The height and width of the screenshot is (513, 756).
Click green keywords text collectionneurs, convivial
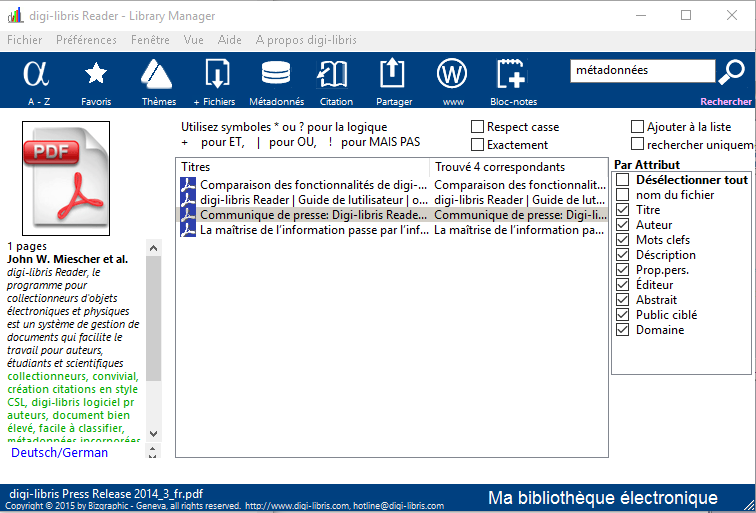(73, 376)
